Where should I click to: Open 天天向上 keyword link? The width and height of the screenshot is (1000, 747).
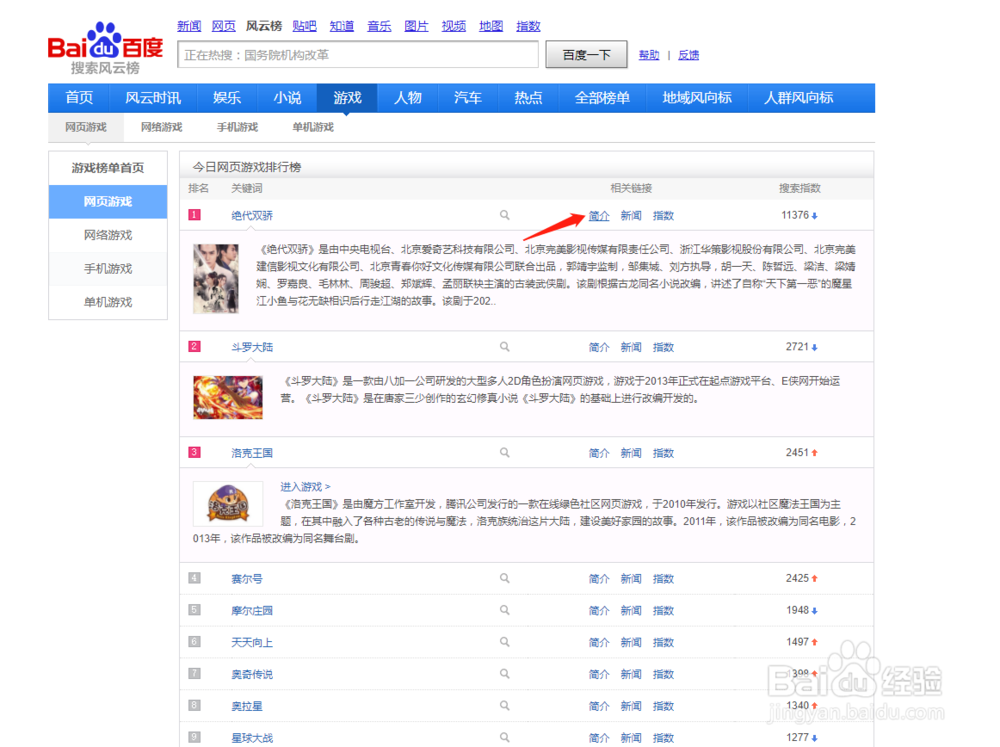pos(252,642)
